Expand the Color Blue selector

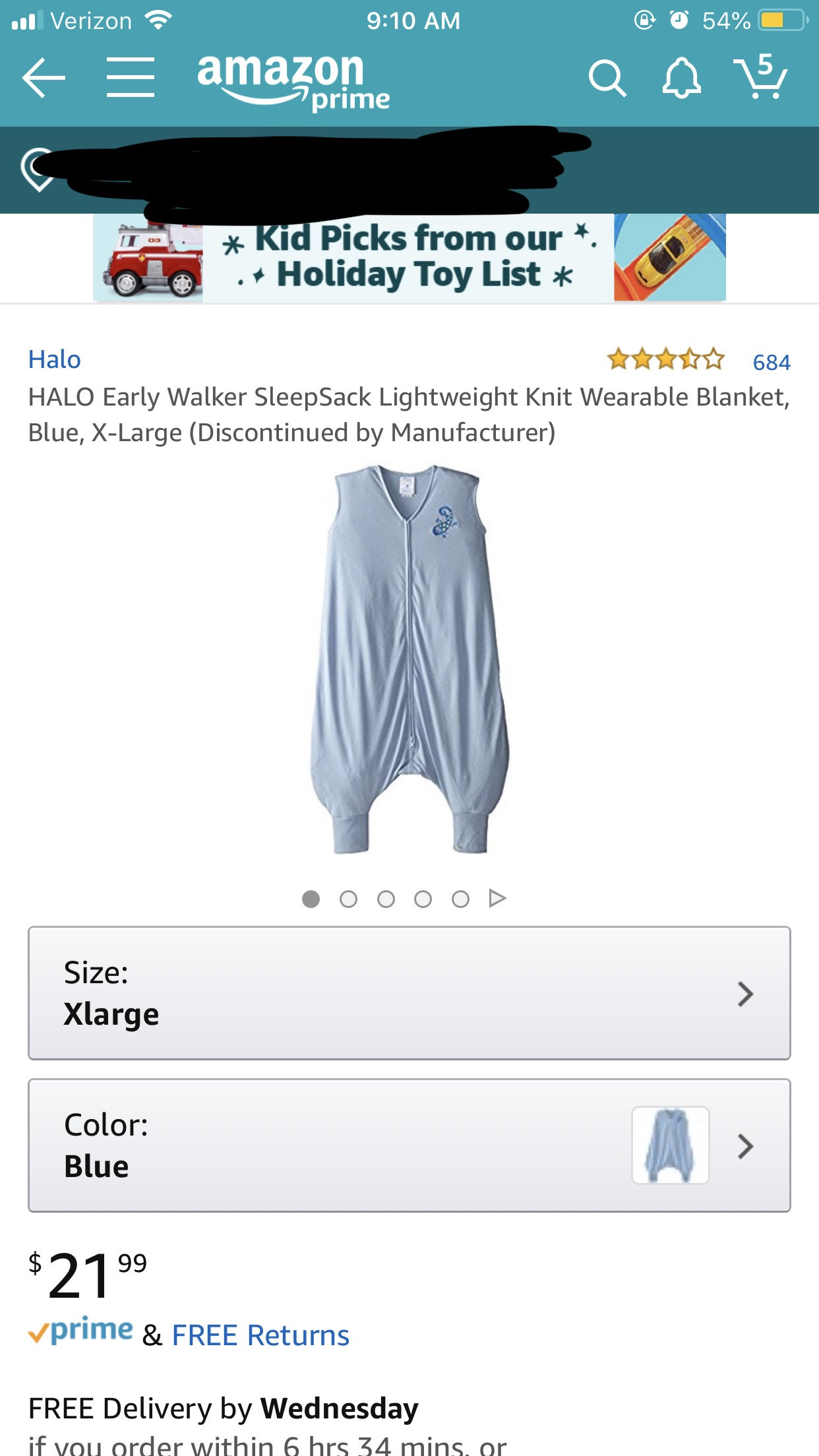pyautogui.click(x=409, y=1145)
